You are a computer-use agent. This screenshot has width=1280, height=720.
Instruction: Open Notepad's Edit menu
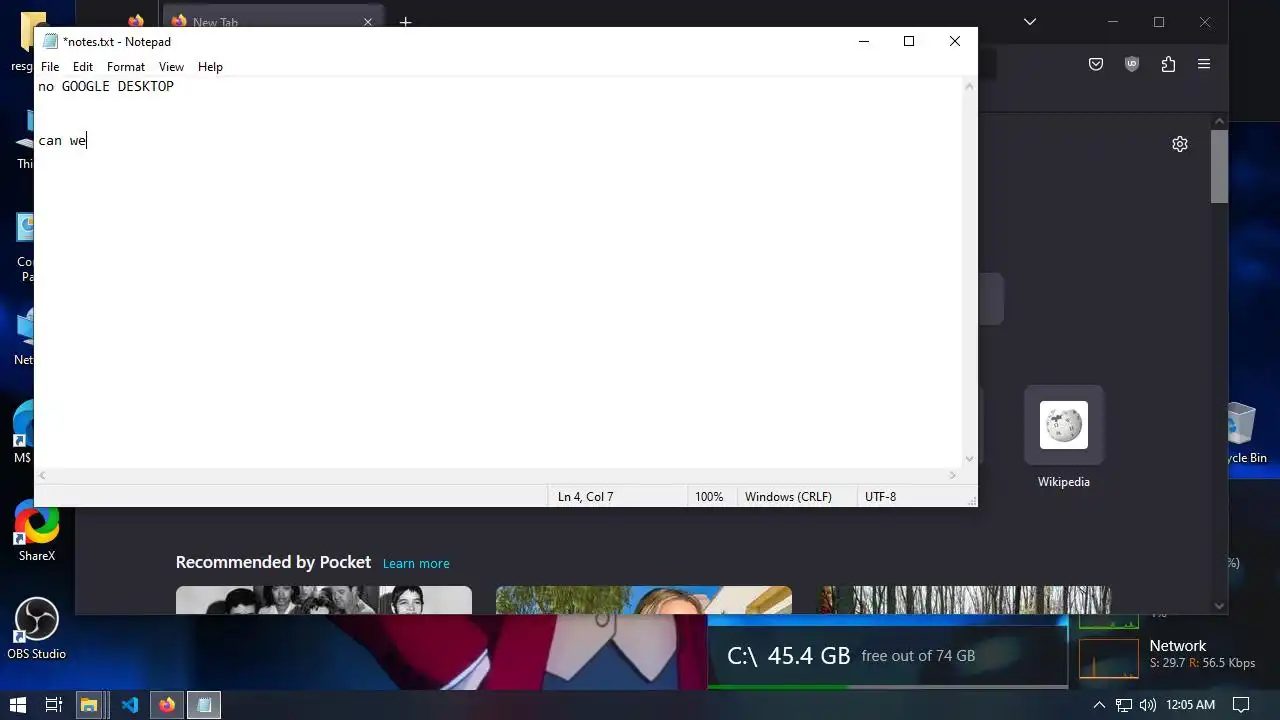point(83,67)
